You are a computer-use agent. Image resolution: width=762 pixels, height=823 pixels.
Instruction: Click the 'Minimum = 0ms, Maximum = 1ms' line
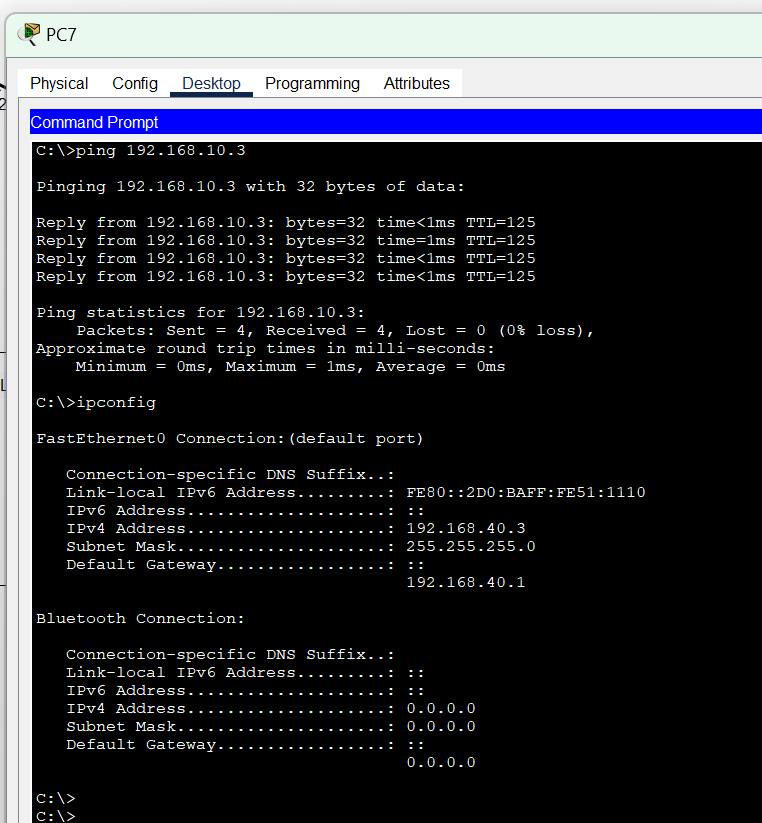[x=290, y=366]
